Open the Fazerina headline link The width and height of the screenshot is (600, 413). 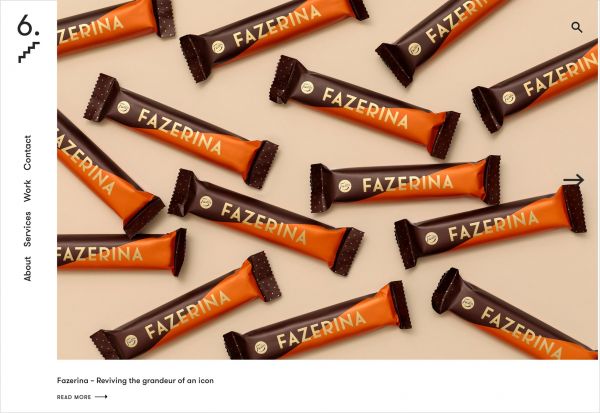pos(135,380)
